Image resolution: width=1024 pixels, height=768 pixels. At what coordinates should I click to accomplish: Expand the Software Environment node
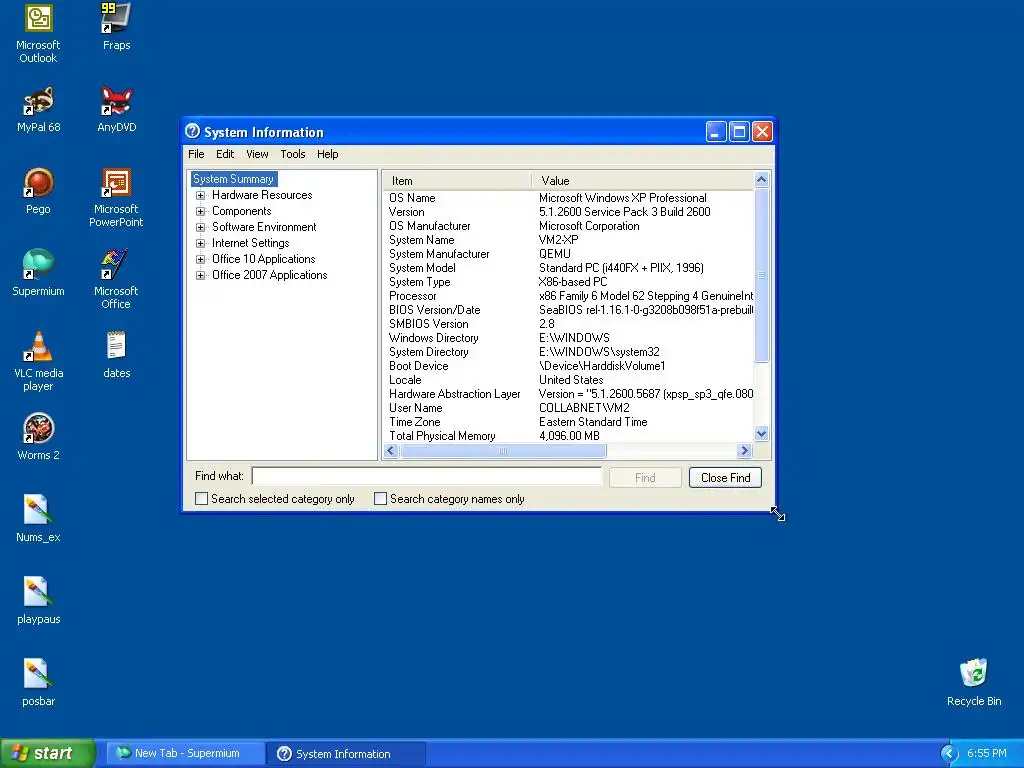point(200,227)
